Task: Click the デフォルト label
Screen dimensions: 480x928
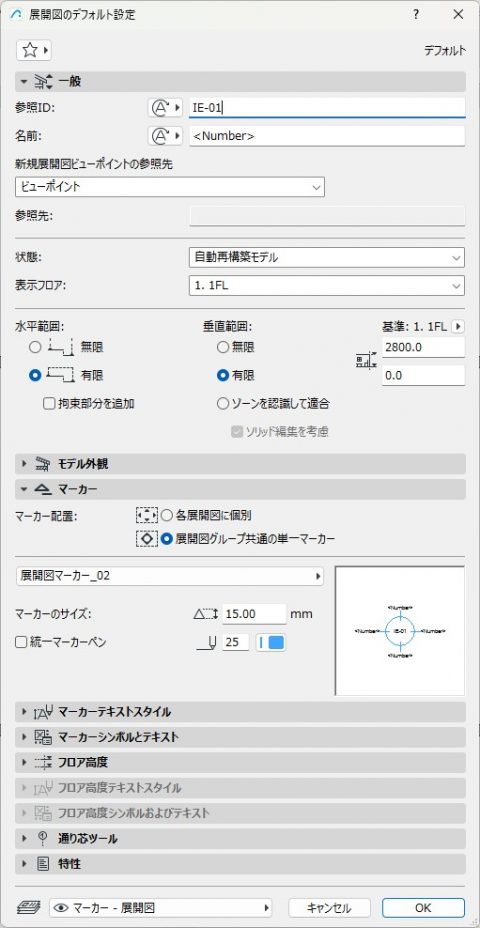Action: click(x=444, y=51)
